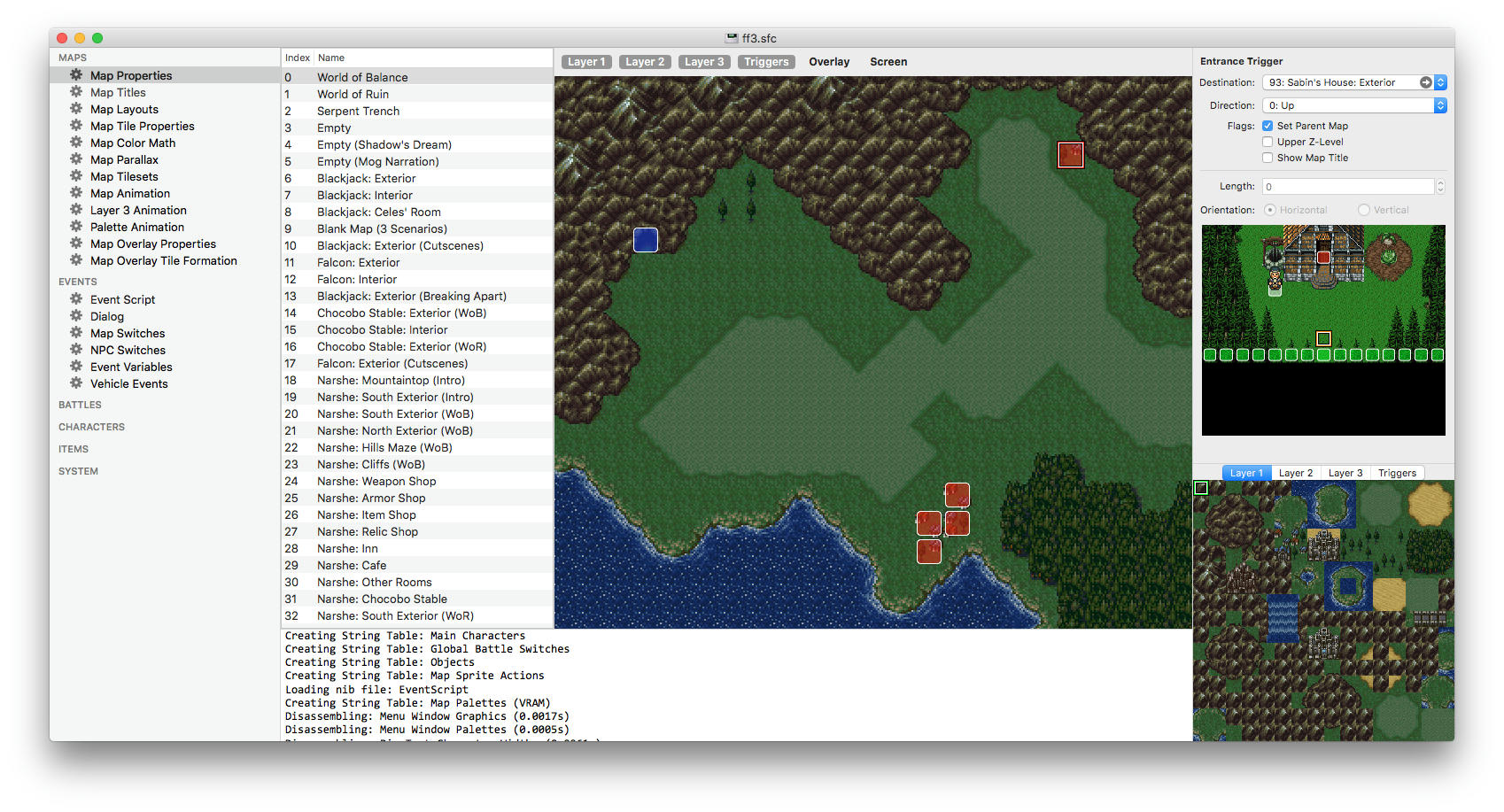Select the blue event trigger square on map

(646, 240)
